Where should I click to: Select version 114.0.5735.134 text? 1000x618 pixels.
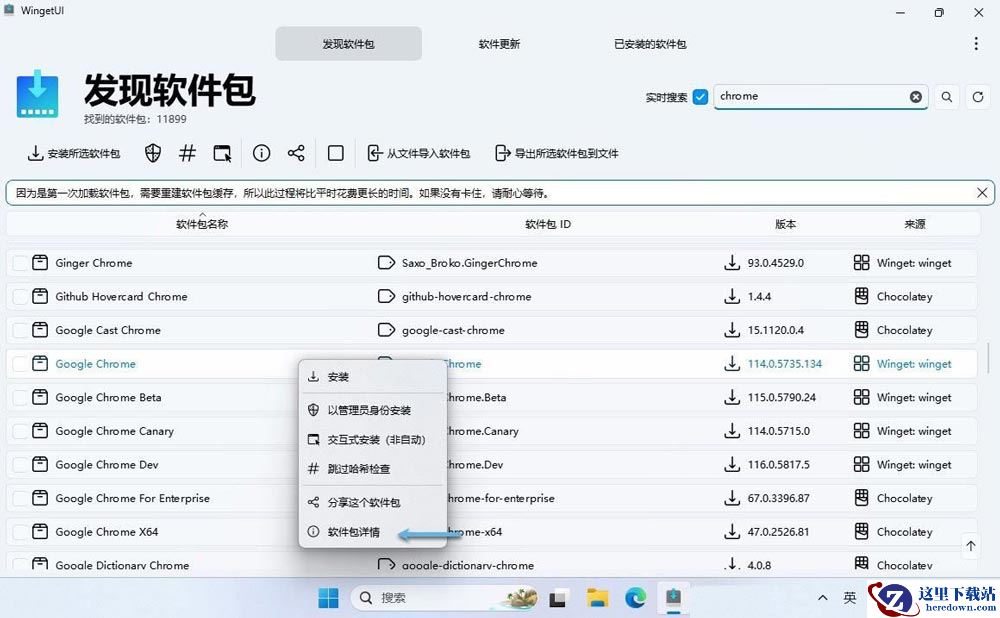[x=785, y=364]
